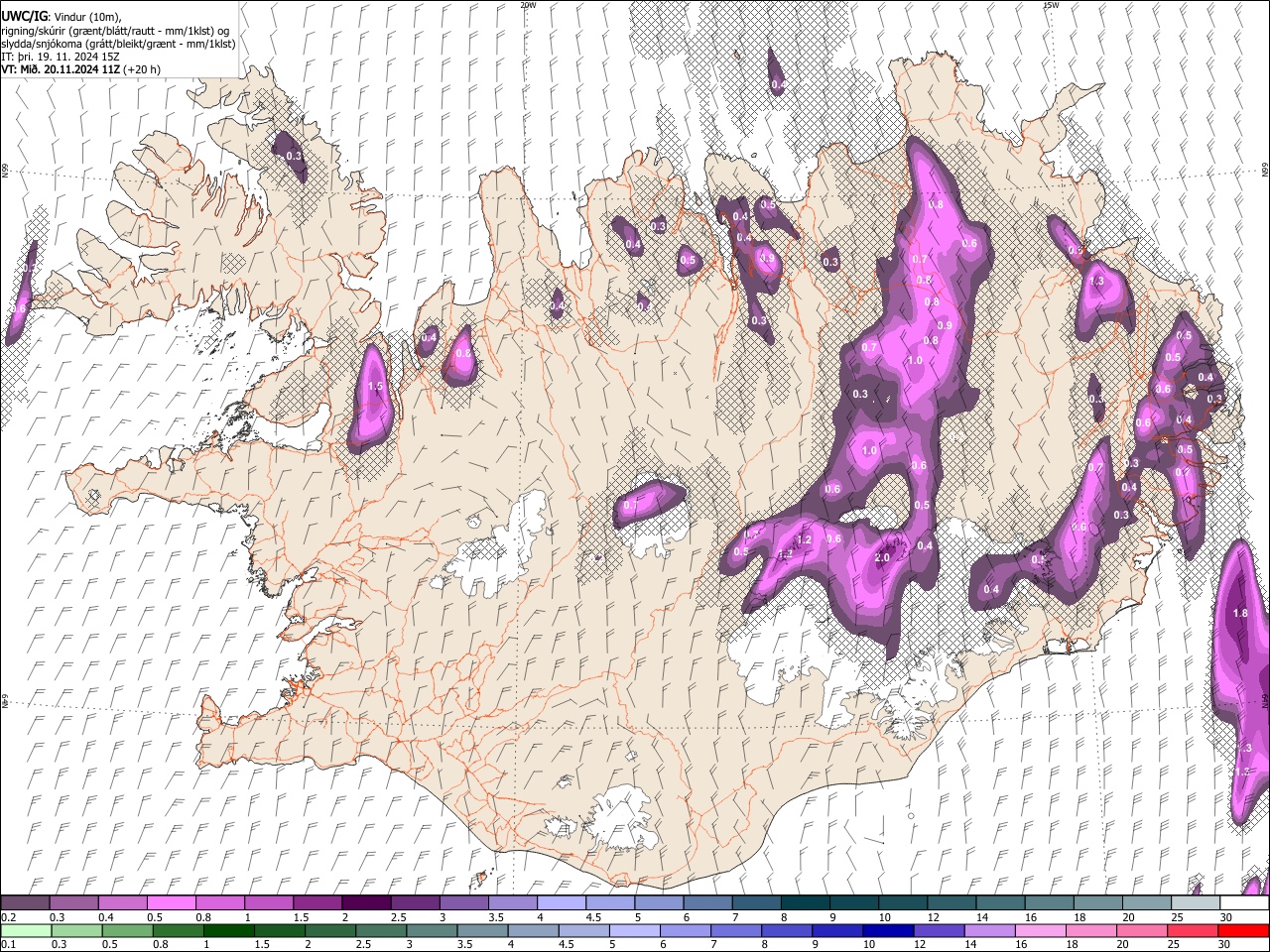Click the initial time line 'IT: þri. 19. 11. 2024 15Z'
Screen dimensions: 1270x952
point(59,57)
